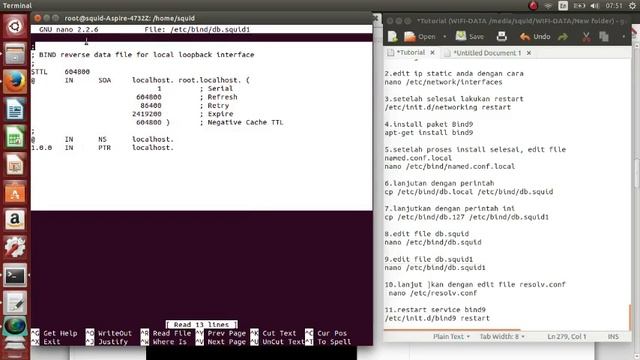This screenshot has height=360, width=640.
Task: Click 'cp /etc/bind/db.127 /etc/bind/db.squid1' line
Action: 467,217
